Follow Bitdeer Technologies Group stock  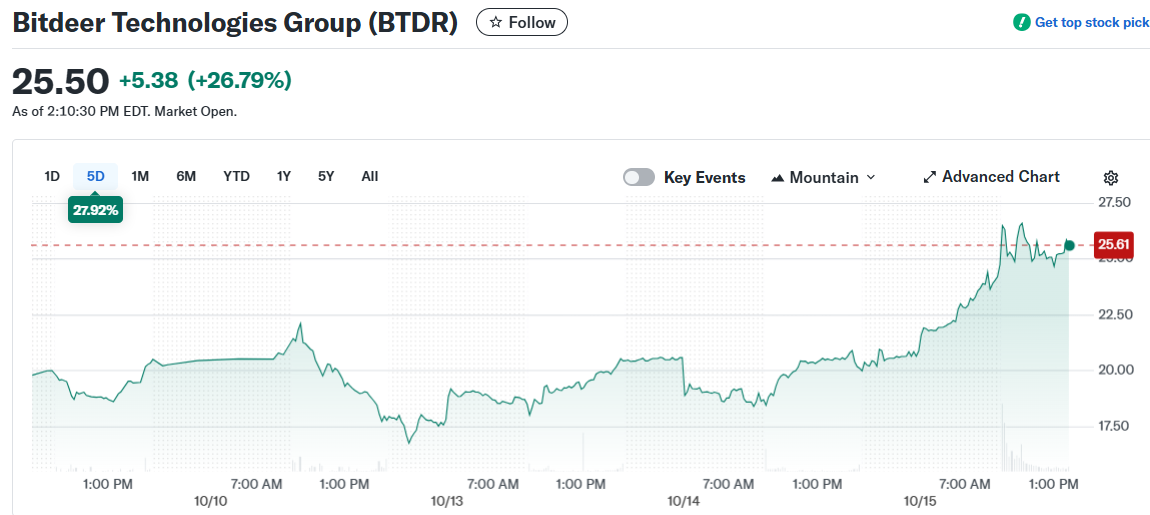[x=522, y=22]
